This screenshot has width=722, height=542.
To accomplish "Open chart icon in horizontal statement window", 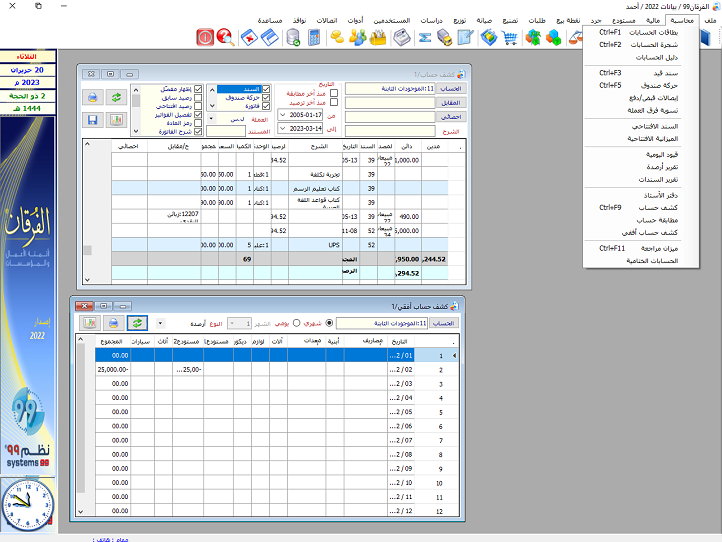I will 89,324.
